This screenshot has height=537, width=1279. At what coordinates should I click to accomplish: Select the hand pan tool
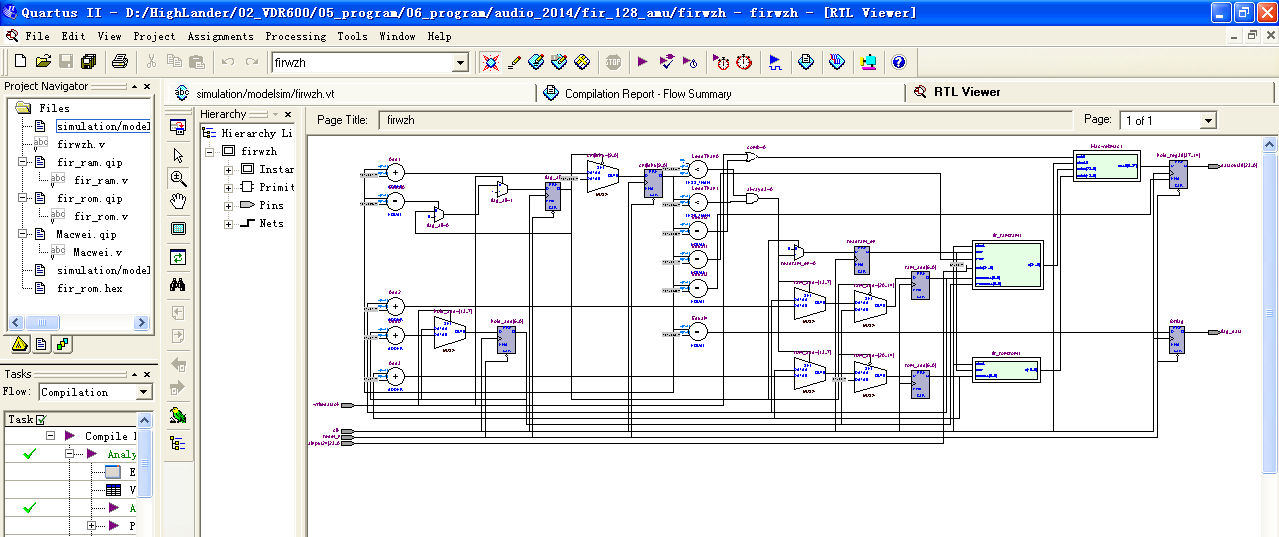click(178, 201)
